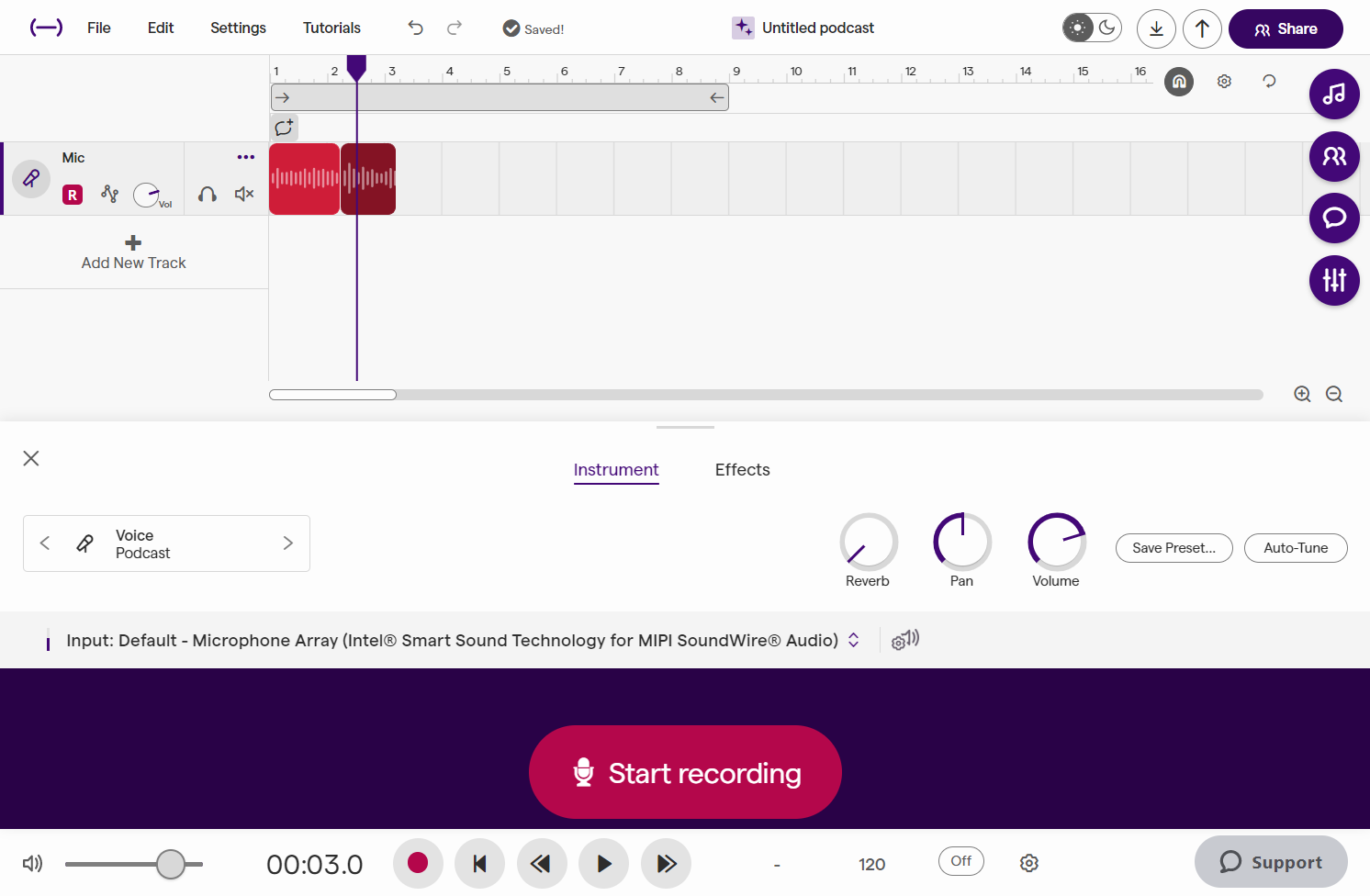Switch to the Instrument tab

[616, 470]
